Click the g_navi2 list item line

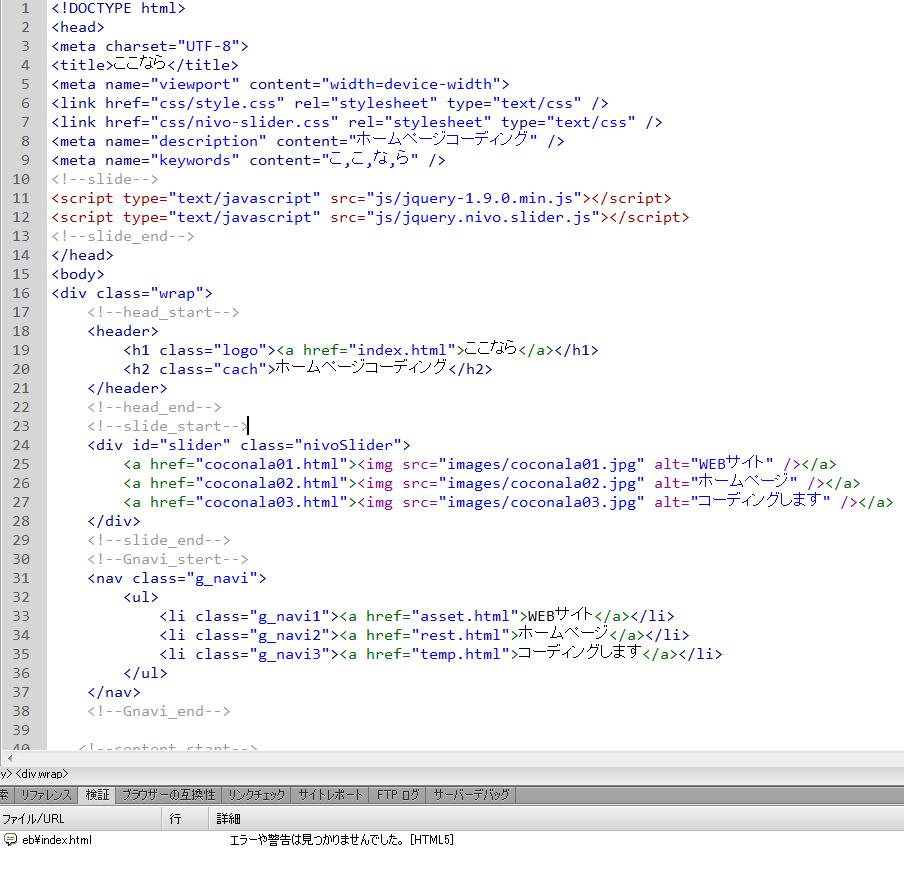click(x=424, y=634)
